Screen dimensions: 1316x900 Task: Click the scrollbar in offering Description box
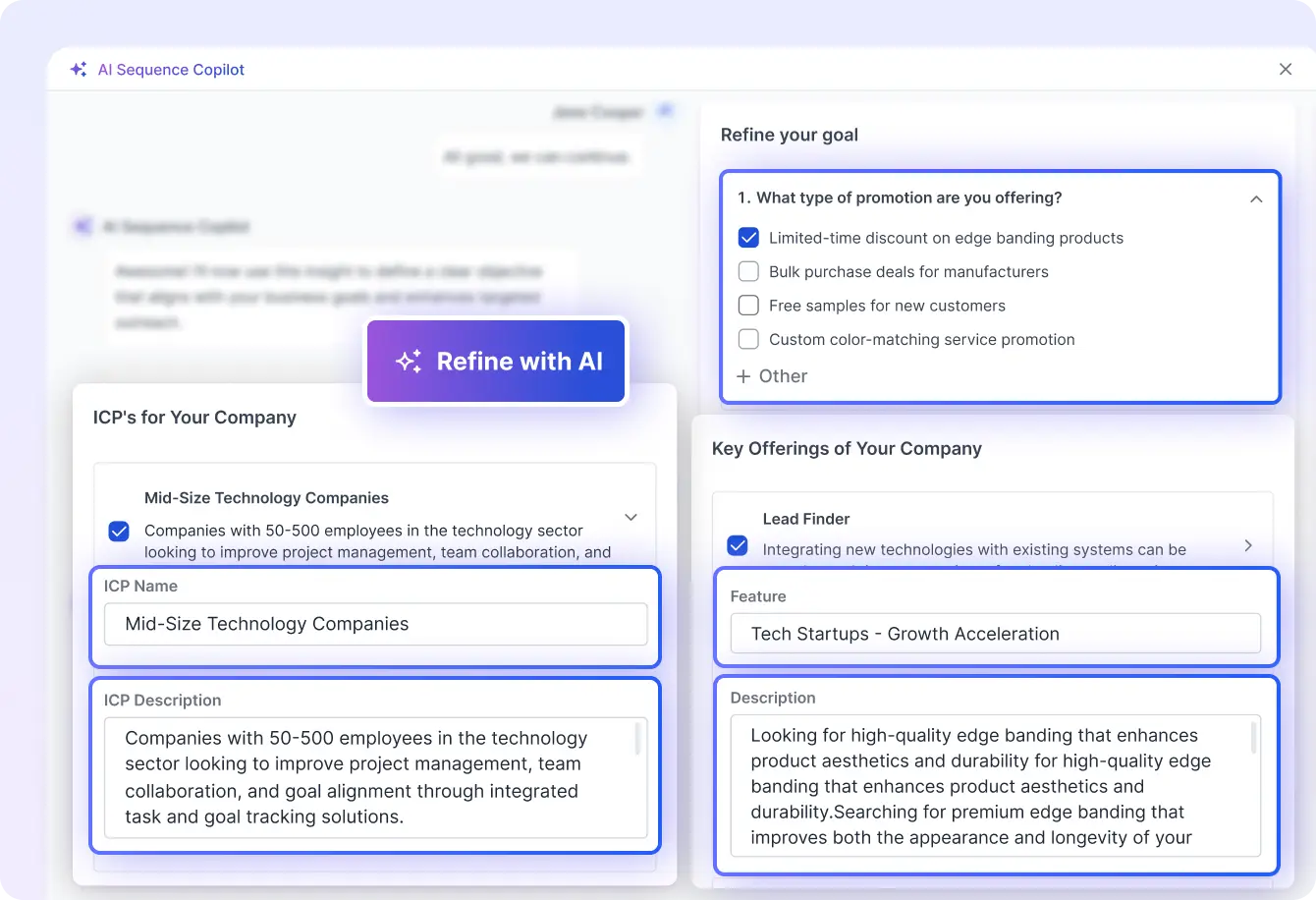pos(1252,738)
